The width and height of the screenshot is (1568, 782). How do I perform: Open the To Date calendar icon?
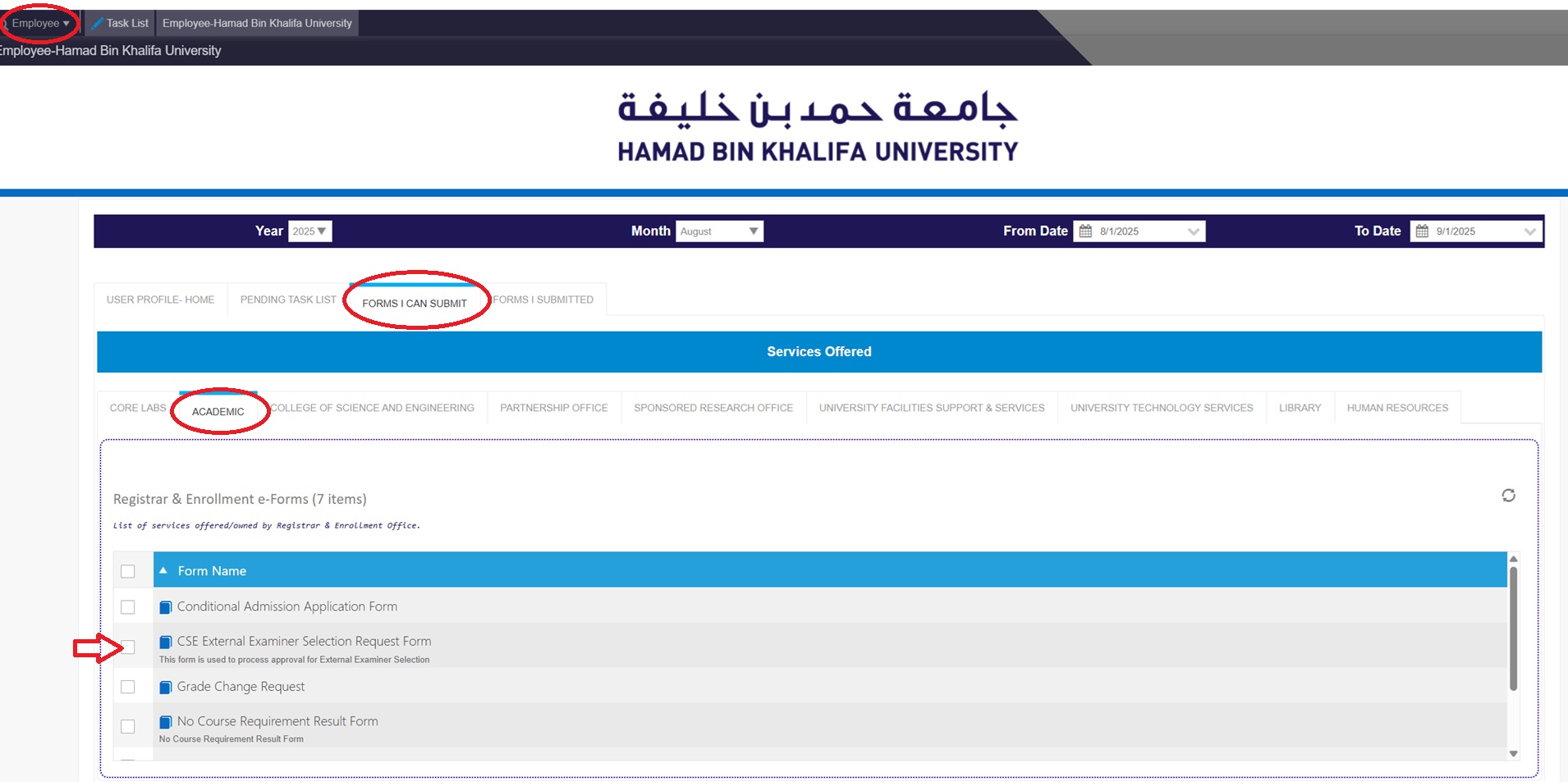(1422, 231)
